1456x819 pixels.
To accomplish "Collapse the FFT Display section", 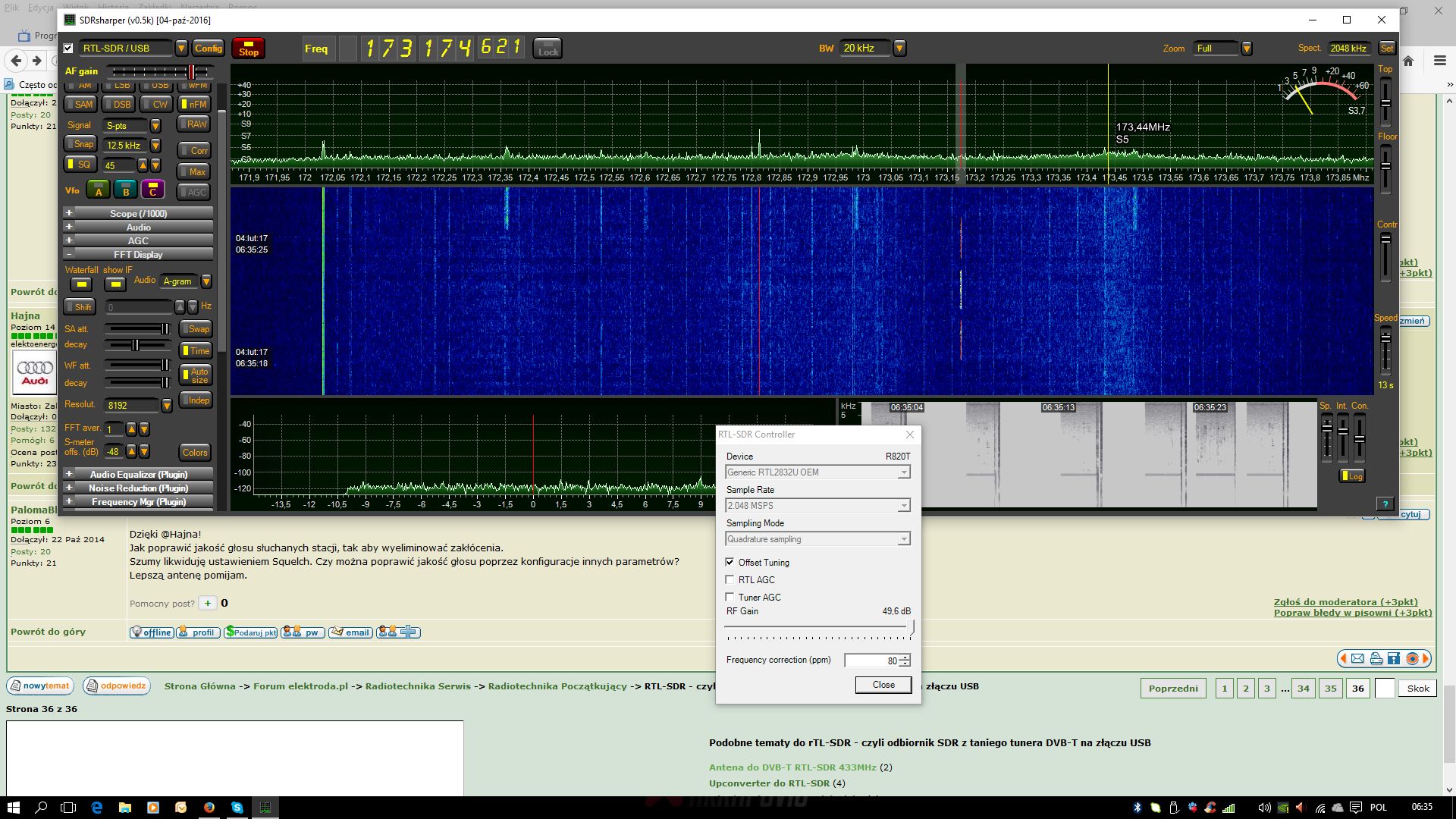I will pos(138,255).
